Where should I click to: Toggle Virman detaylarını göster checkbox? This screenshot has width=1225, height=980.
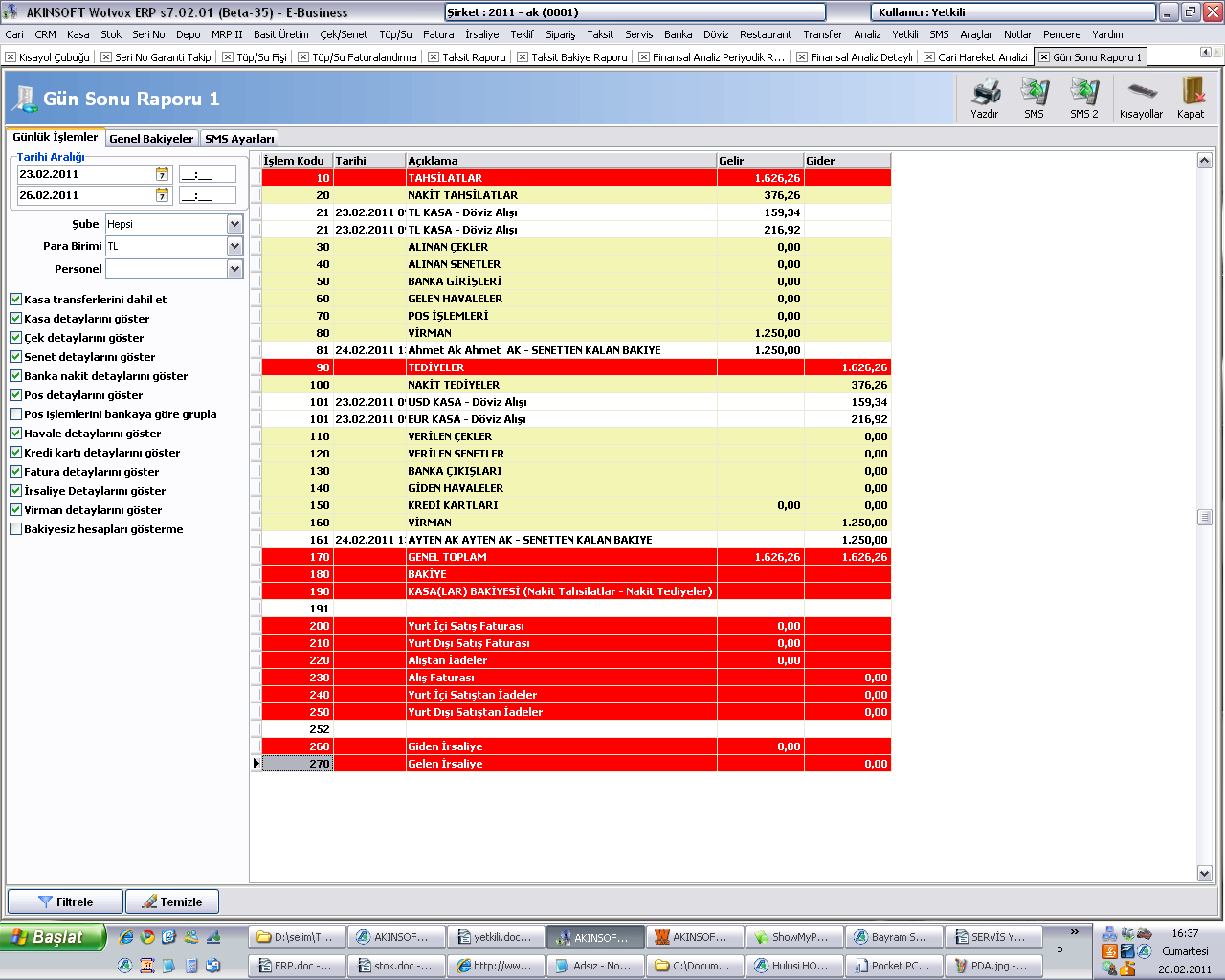[x=15, y=510]
